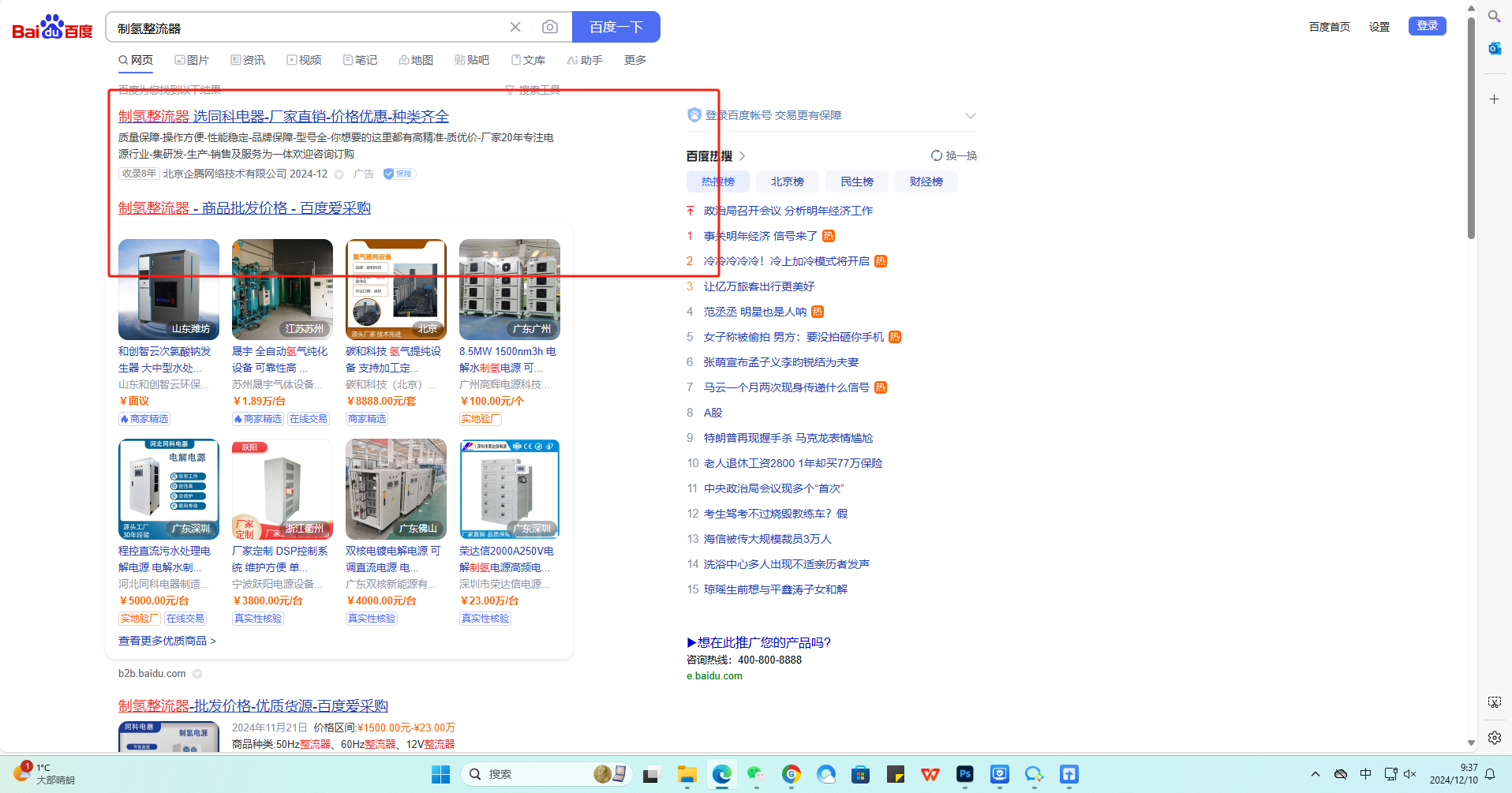This screenshot has height=793, width=1512.
Task: Open hot topic 马云一个月两次现身传递什么信号
Action: point(787,387)
